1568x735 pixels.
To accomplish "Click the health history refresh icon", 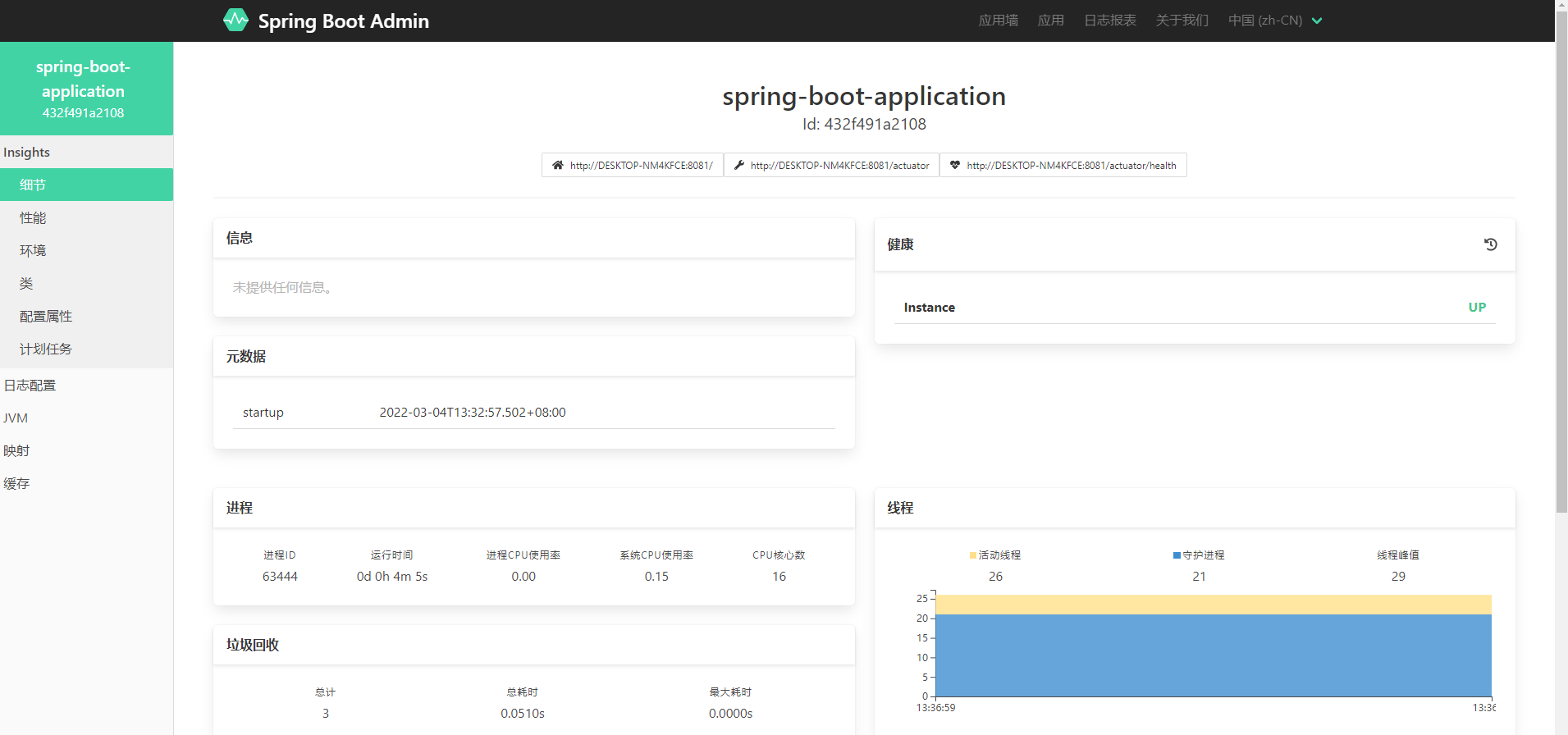I will (1491, 244).
